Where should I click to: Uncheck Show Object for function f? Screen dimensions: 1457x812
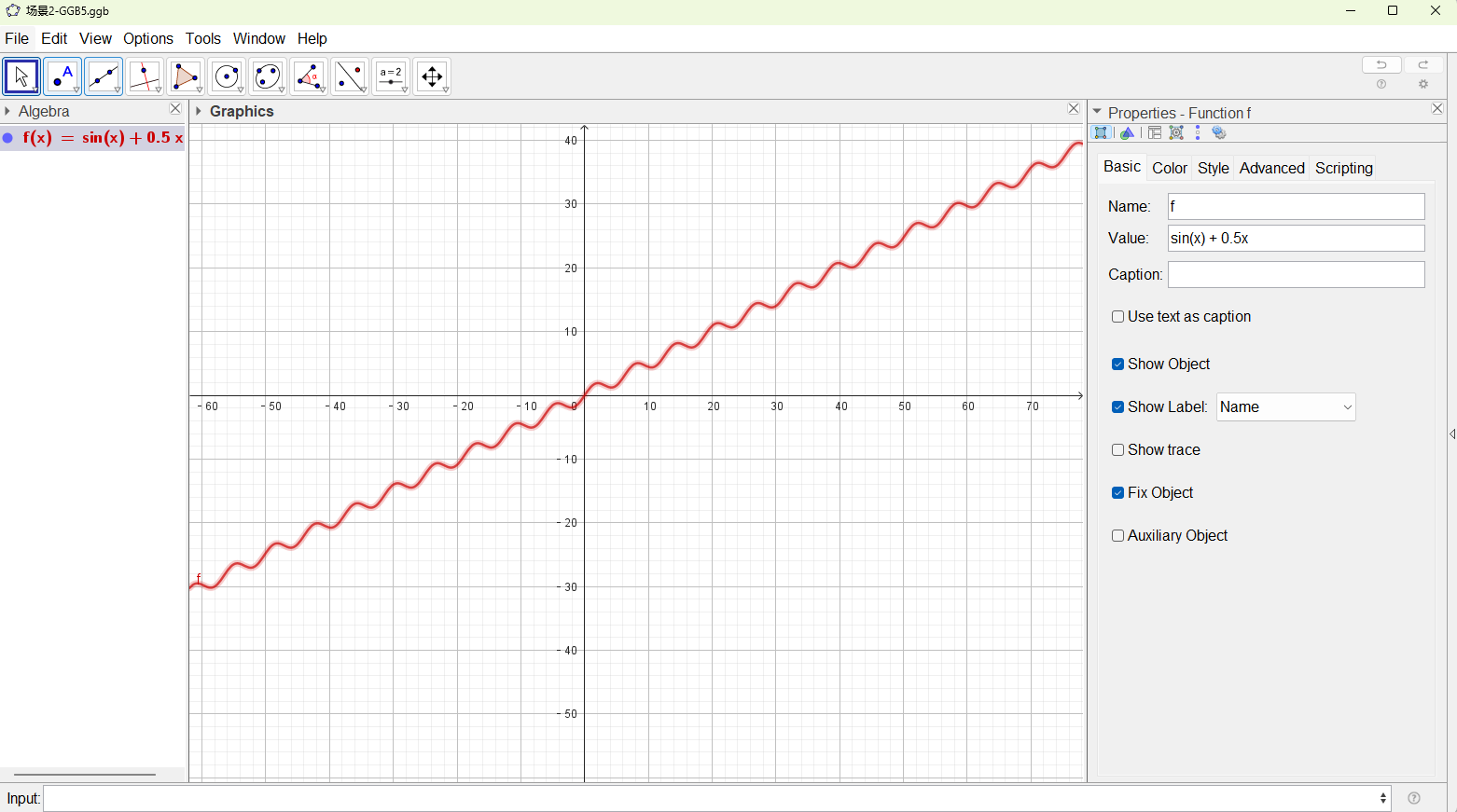[x=1117, y=364]
